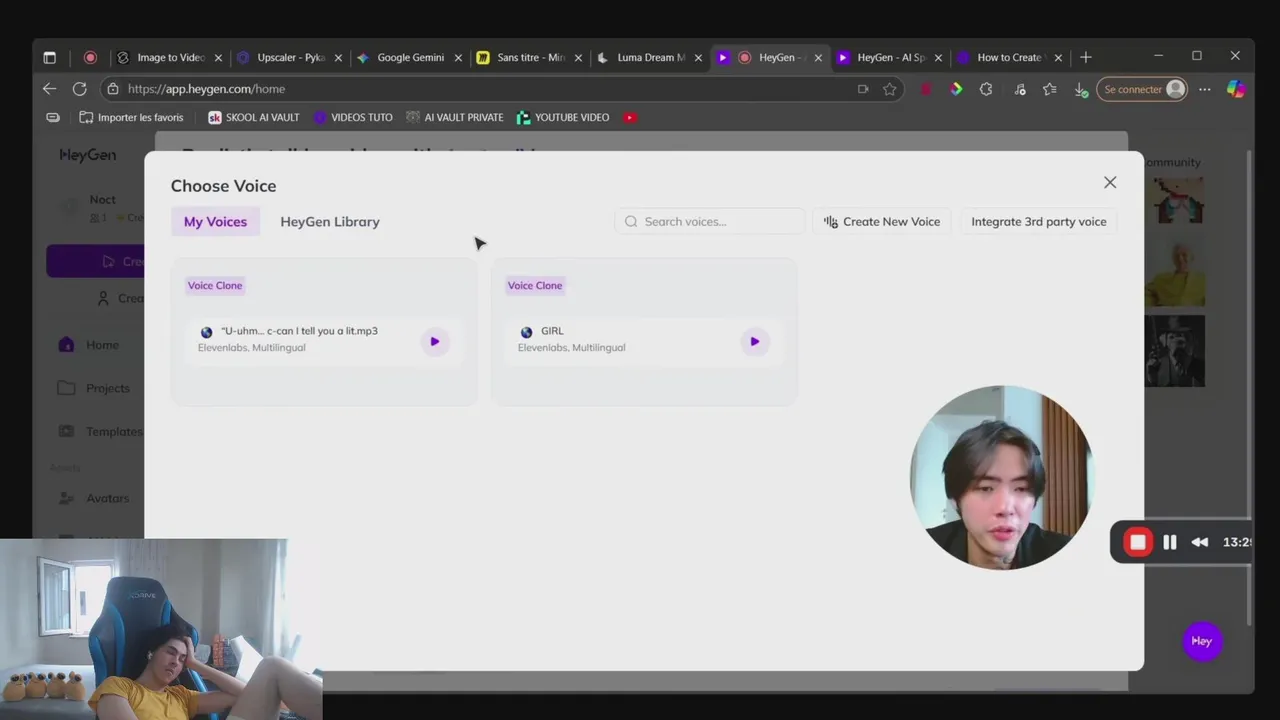Image resolution: width=1280 pixels, height=720 pixels.
Task: Click Projects in HeyGen sidebar behind dialog
Action: point(95,388)
